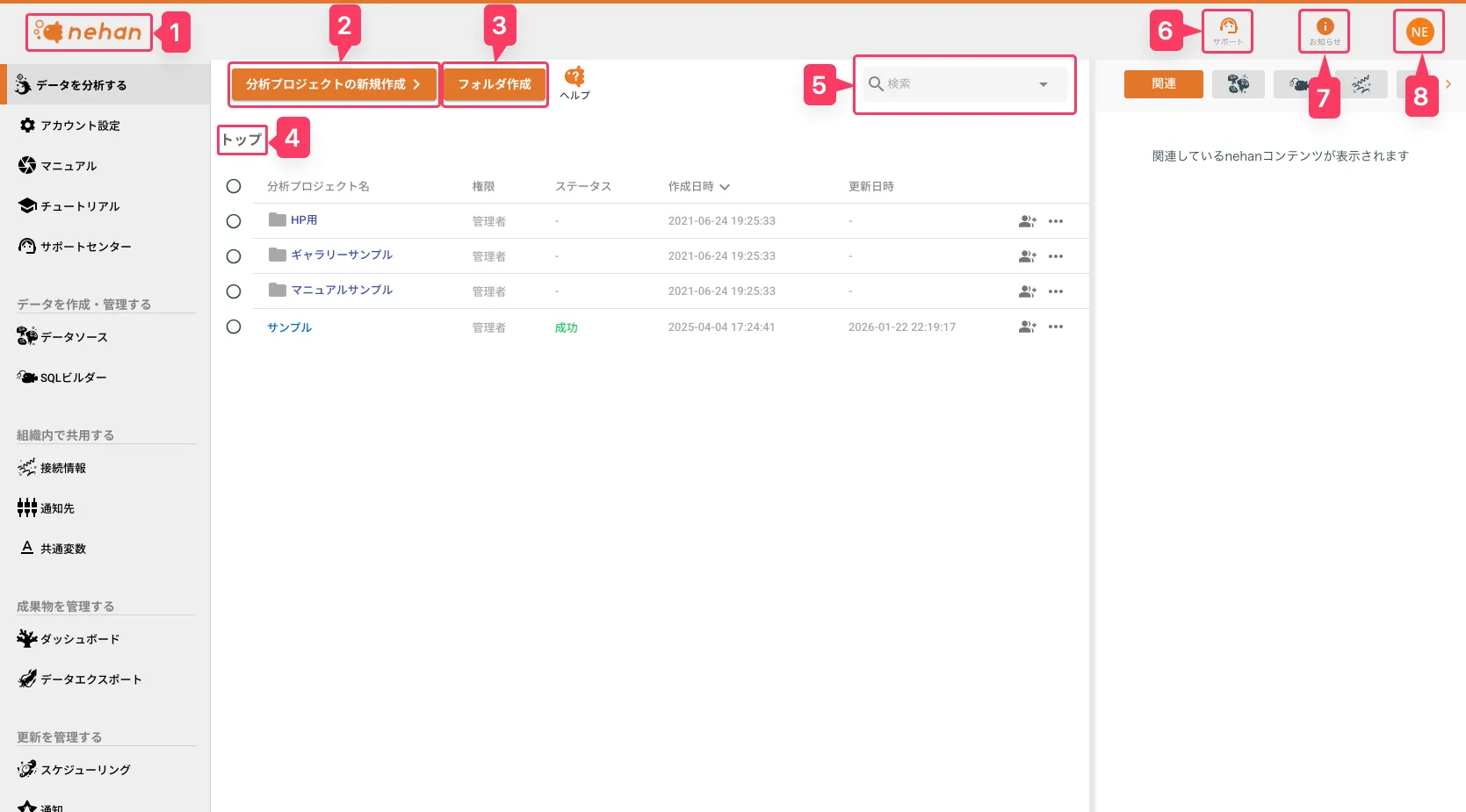Image resolution: width=1466 pixels, height=812 pixels.
Task: Open the NE user avatar menu
Action: click(x=1419, y=32)
